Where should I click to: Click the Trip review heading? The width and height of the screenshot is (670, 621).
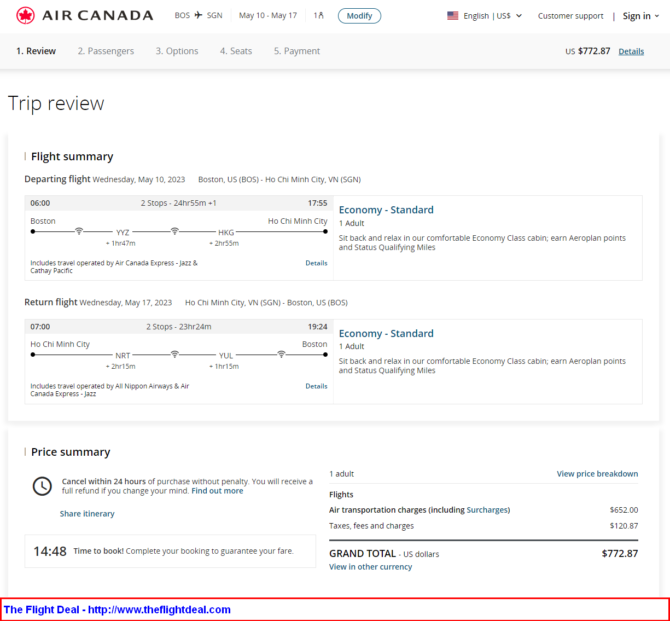point(56,103)
